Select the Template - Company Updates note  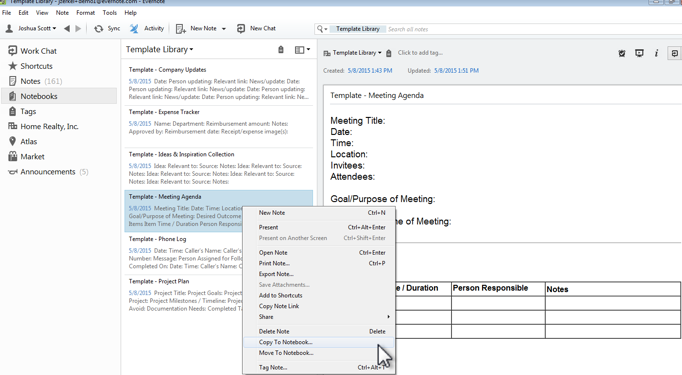(x=218, y=83)
